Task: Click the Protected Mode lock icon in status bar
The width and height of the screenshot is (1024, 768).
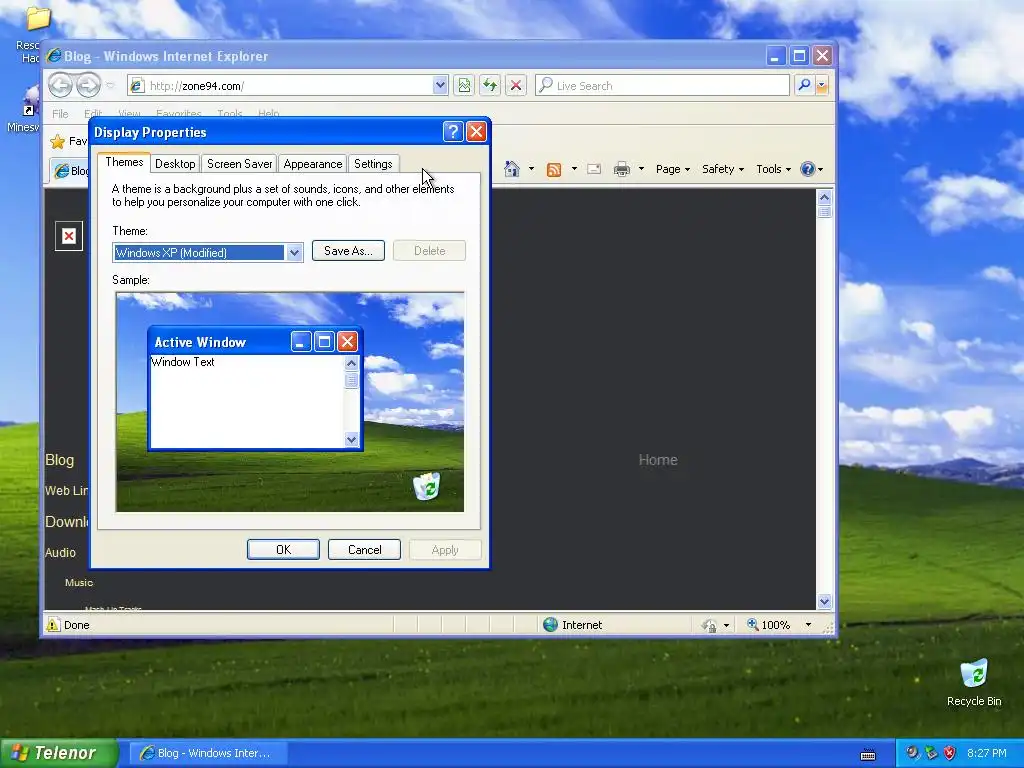Action: [x=709, y=625]
